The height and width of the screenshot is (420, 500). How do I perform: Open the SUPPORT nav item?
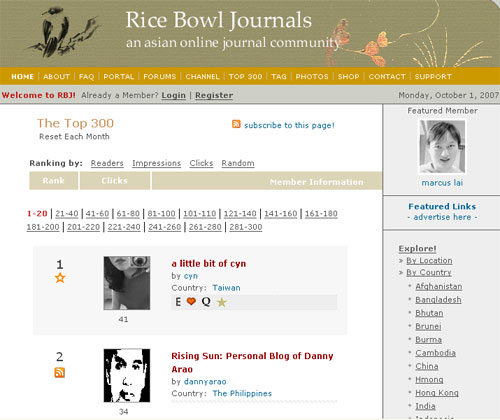pos(433,77)
